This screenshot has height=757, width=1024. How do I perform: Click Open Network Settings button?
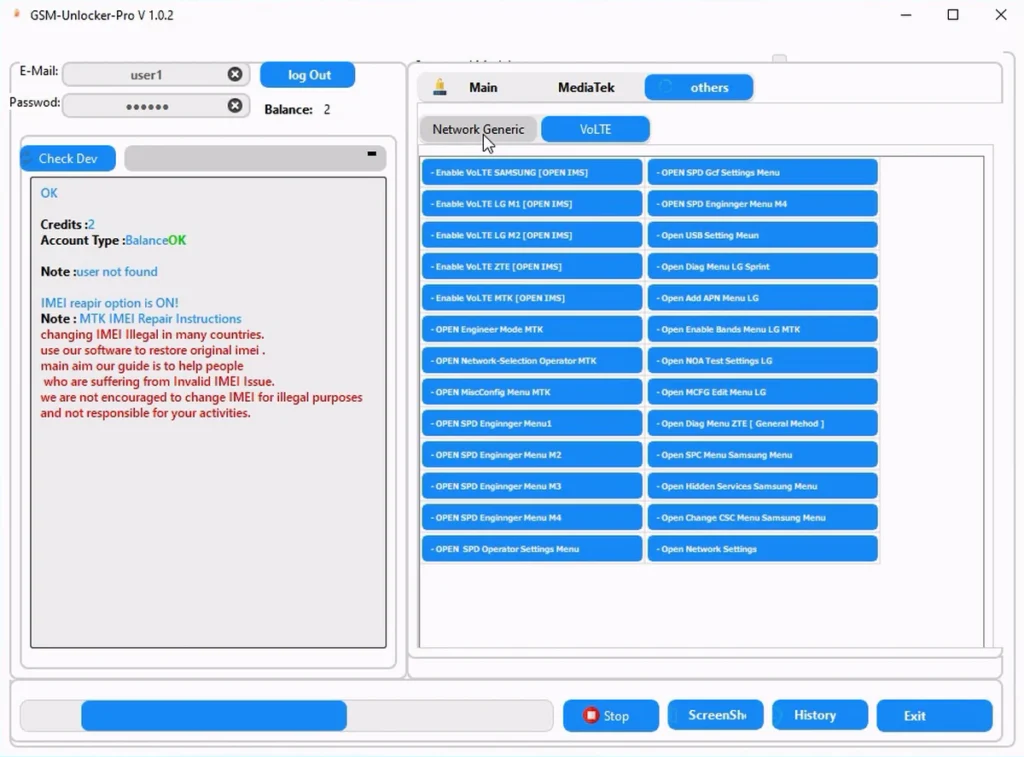(762, 549)
